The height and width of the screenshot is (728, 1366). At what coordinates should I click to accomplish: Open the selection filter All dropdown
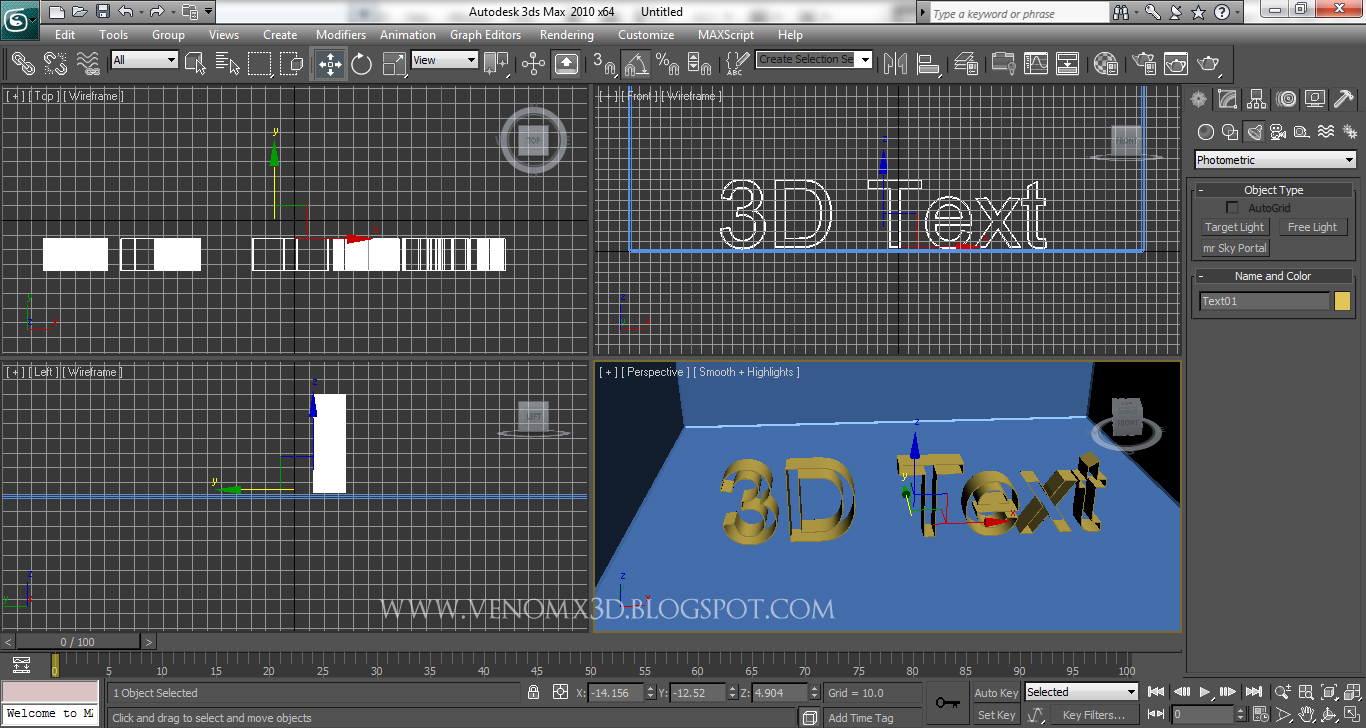[143, 59]
